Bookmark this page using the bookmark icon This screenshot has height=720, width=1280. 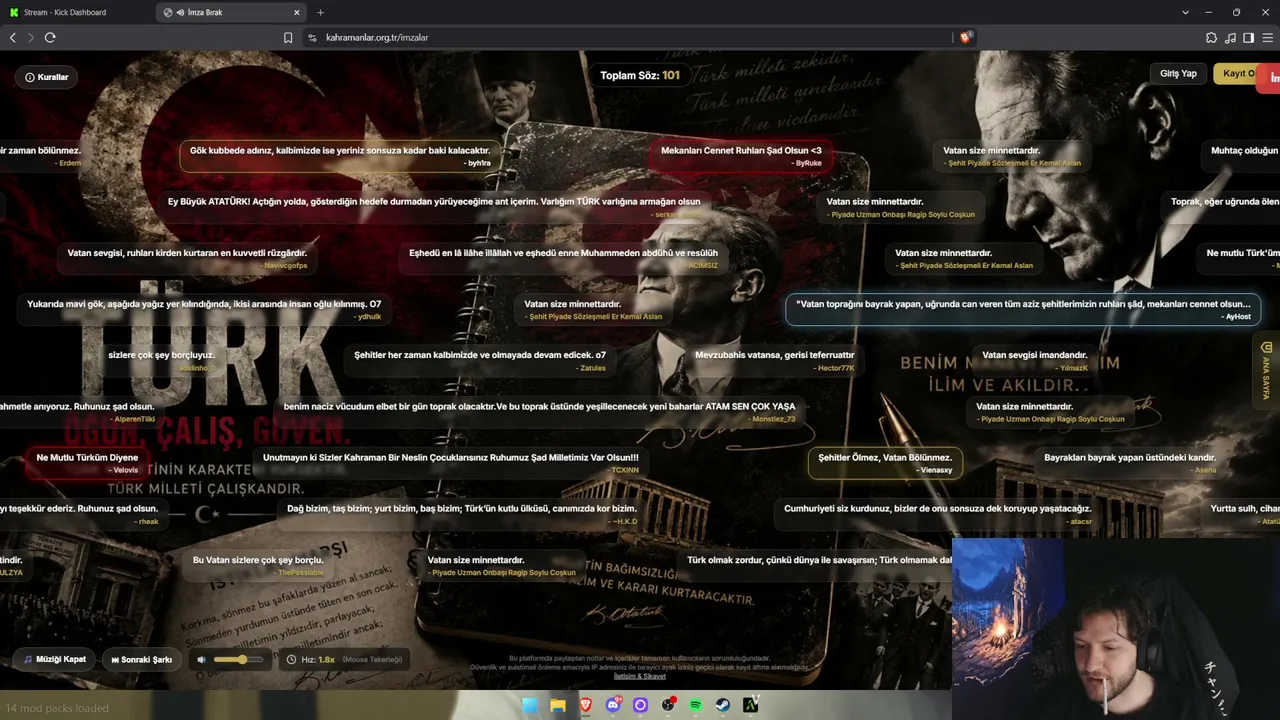point(288,37)
